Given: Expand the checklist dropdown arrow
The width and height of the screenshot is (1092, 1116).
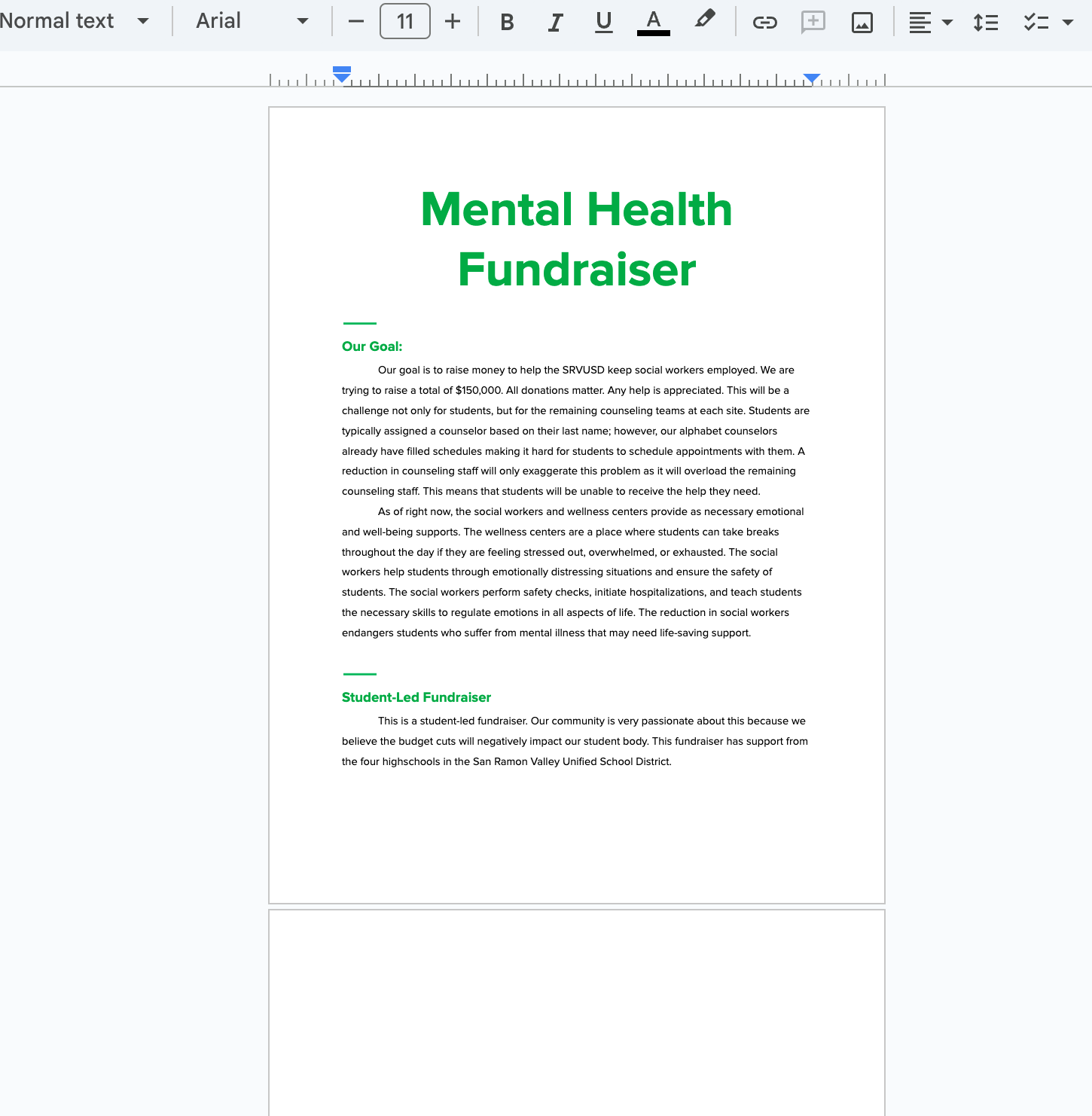Looking at the screenshot, I should [x=1068, y=22].
